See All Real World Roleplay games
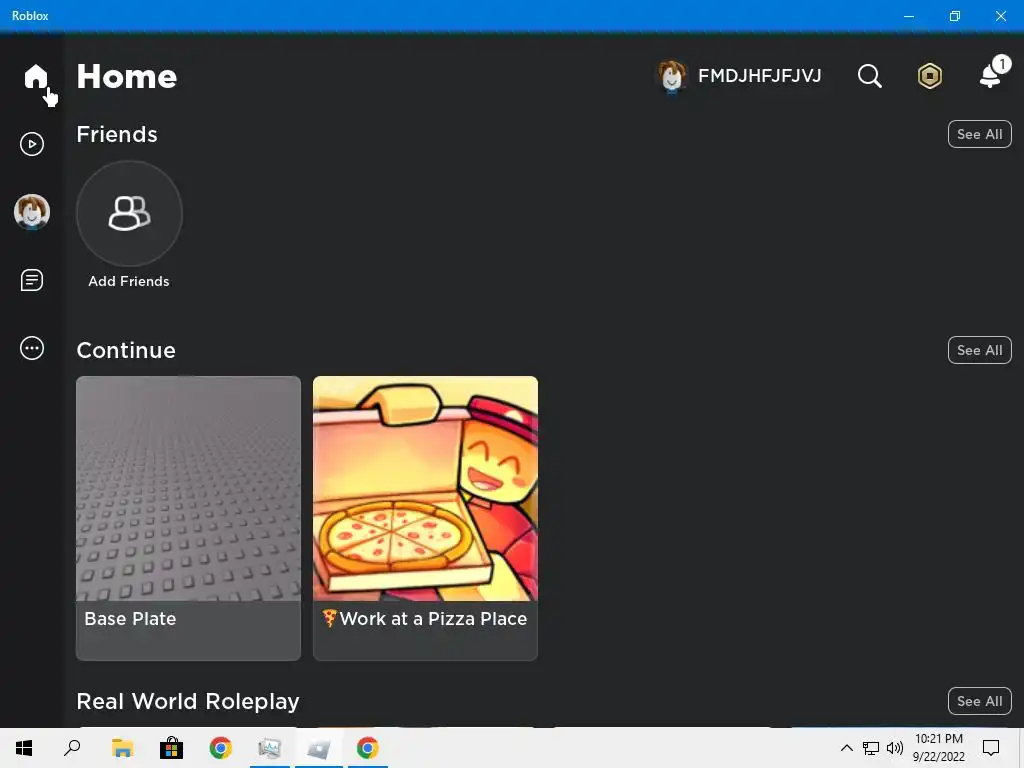1024x768 pixels. pos(979,701)
